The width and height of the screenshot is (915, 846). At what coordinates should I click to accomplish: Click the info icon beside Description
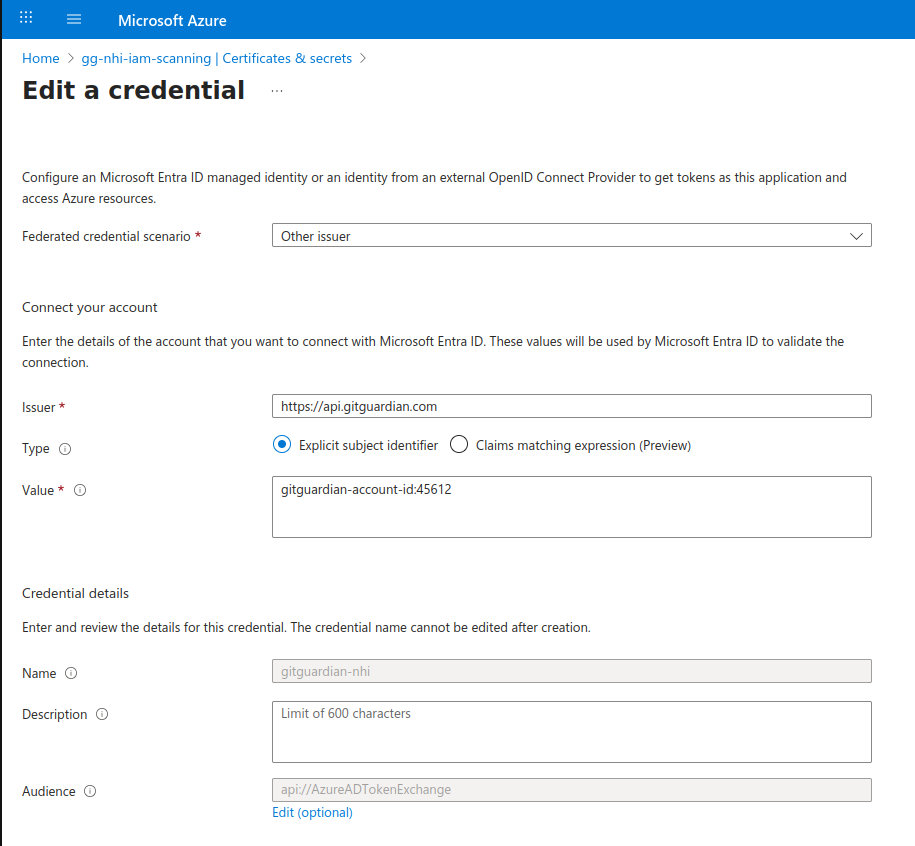[x=101, y=714]
